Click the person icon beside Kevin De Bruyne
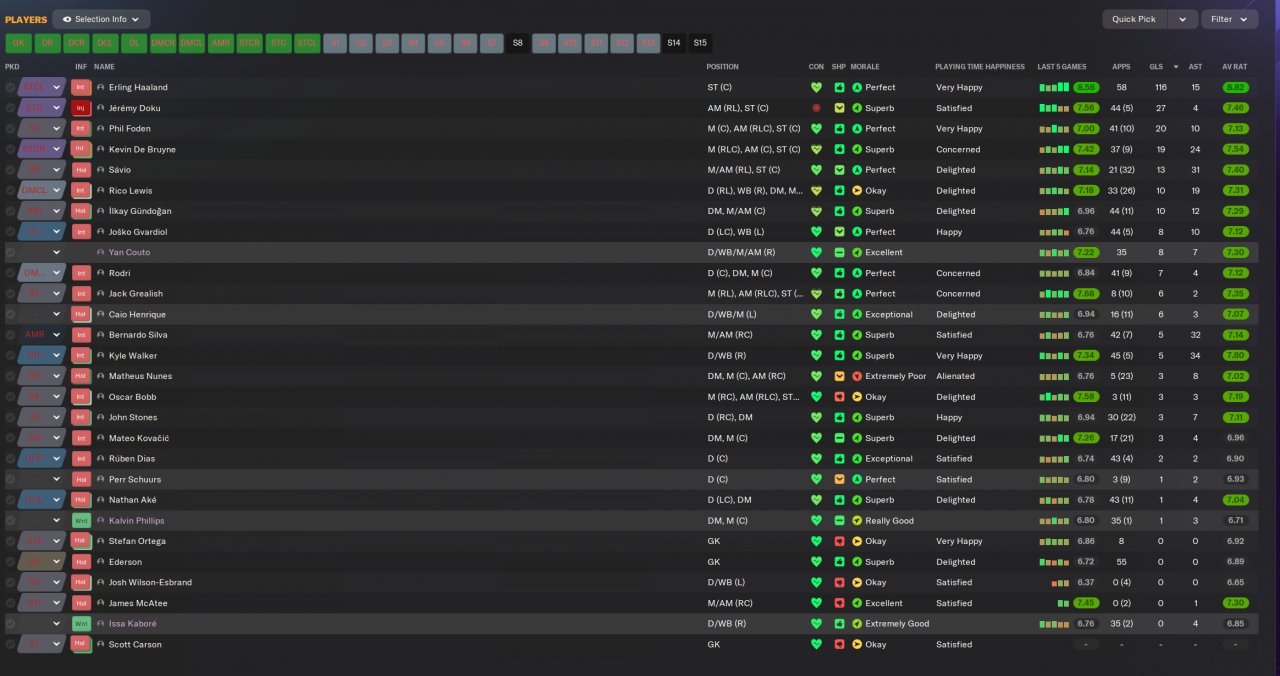1280x676 pixels. (101, 149)
